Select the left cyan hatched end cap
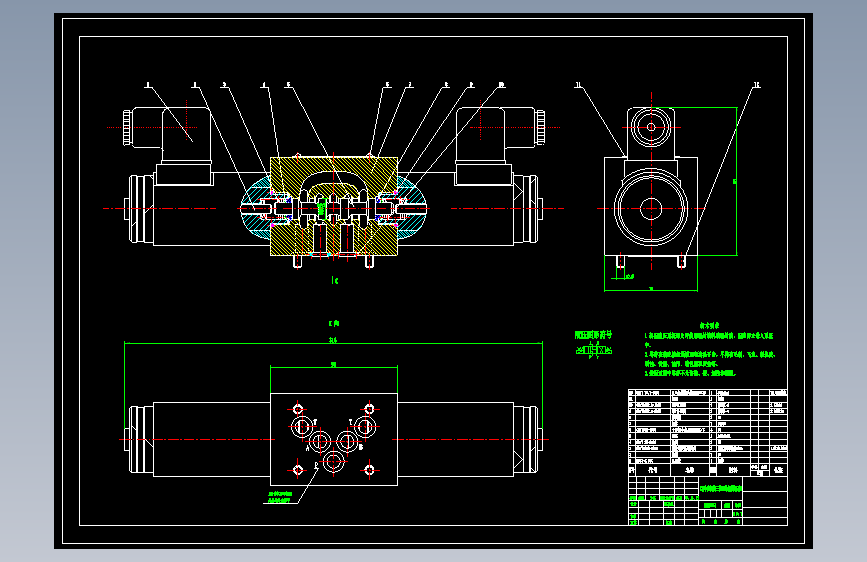Screen dimensions: 867x562 (256, 209)
